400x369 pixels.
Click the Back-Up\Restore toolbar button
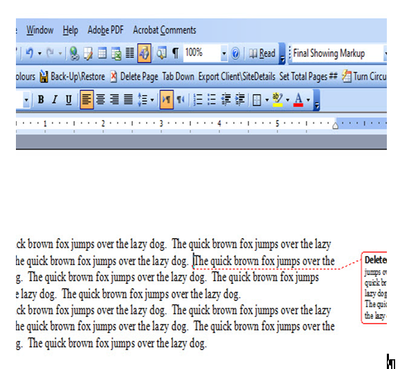click(72, 77)
